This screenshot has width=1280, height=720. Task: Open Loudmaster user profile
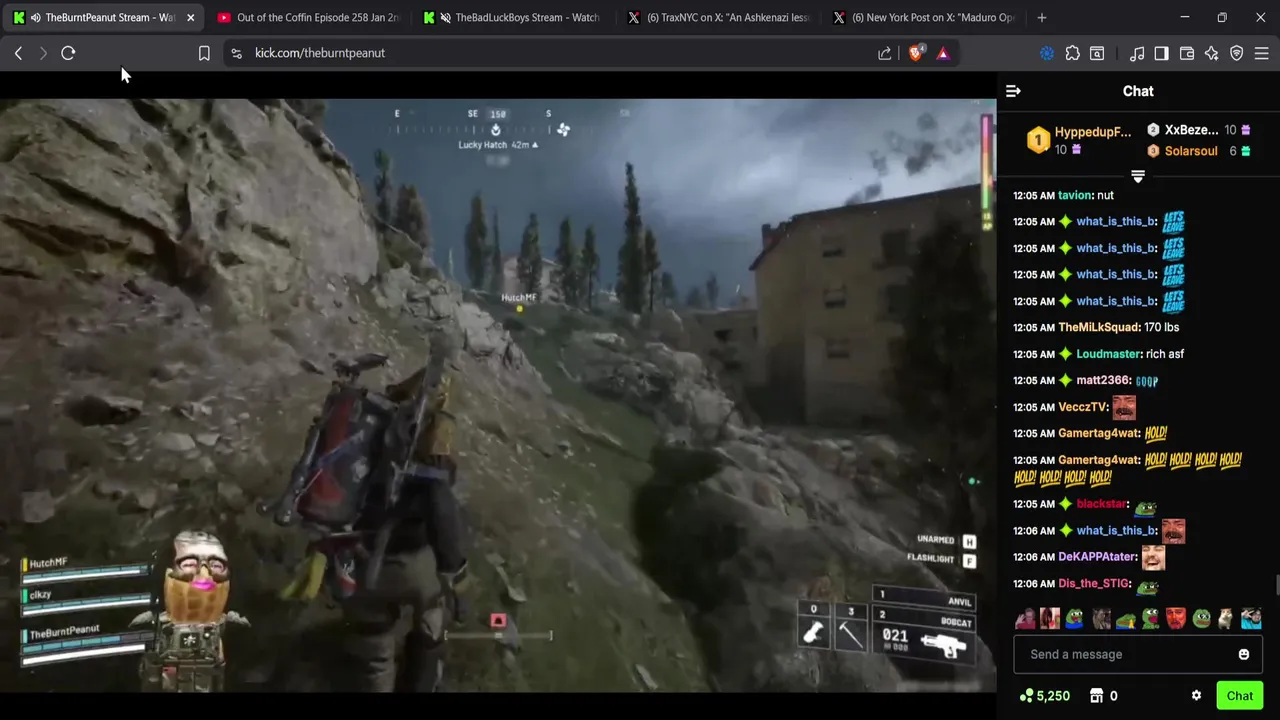click(1109, 354)
